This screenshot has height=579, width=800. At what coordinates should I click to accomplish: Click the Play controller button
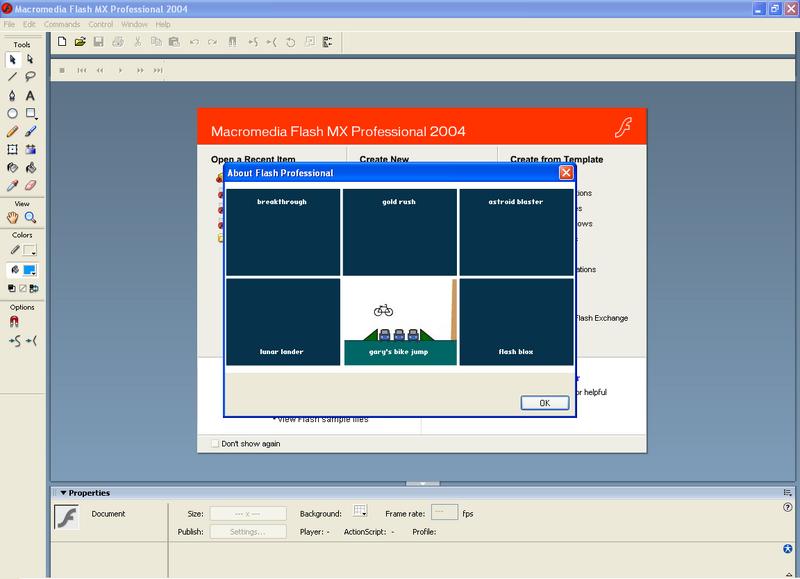click(120, 70)
